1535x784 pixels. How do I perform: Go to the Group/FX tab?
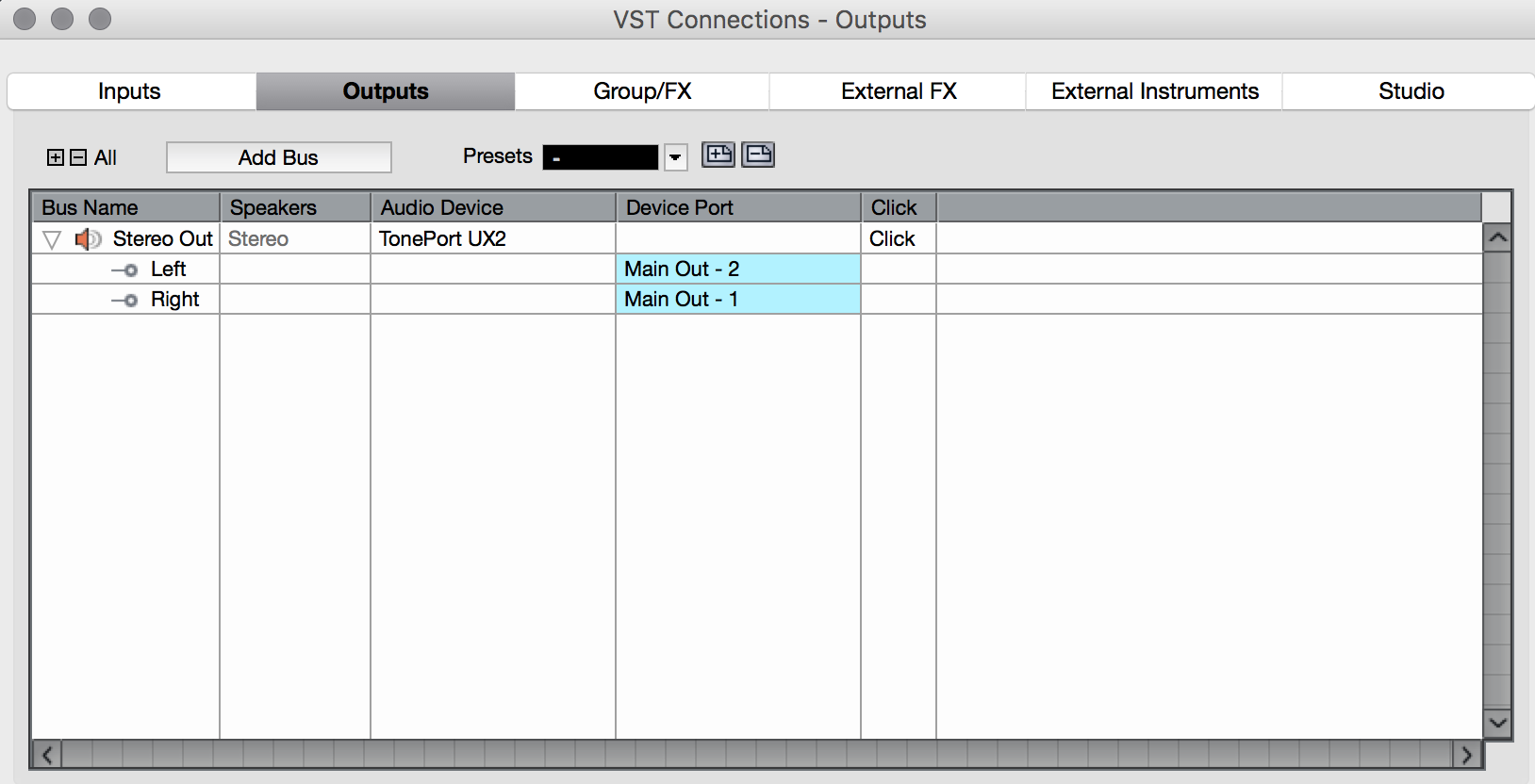pyautogui.click(x=642, y=91)
